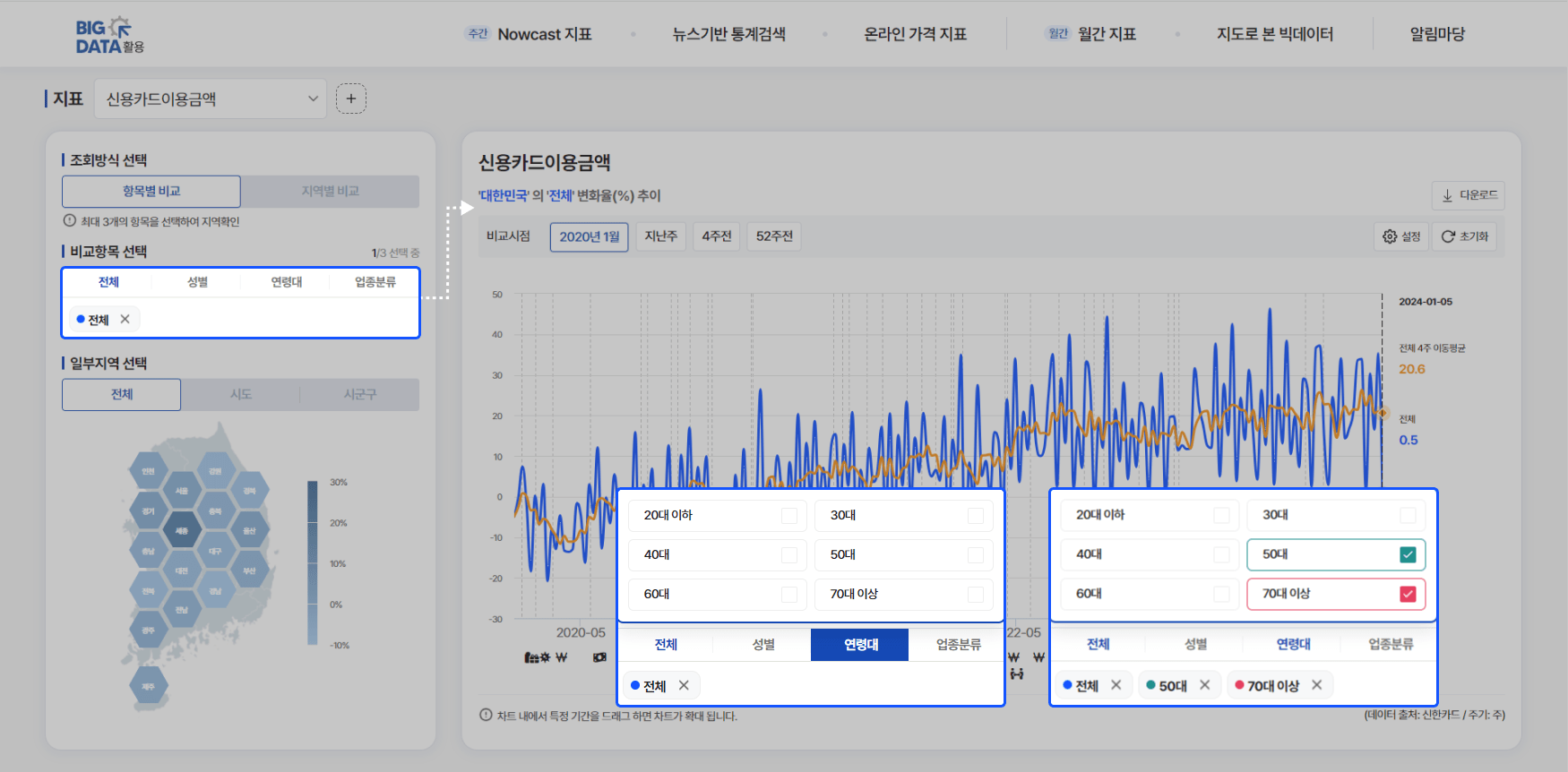
Task: Select the dark 세종 hexagon on the map
Action: (x=181, y=530)
